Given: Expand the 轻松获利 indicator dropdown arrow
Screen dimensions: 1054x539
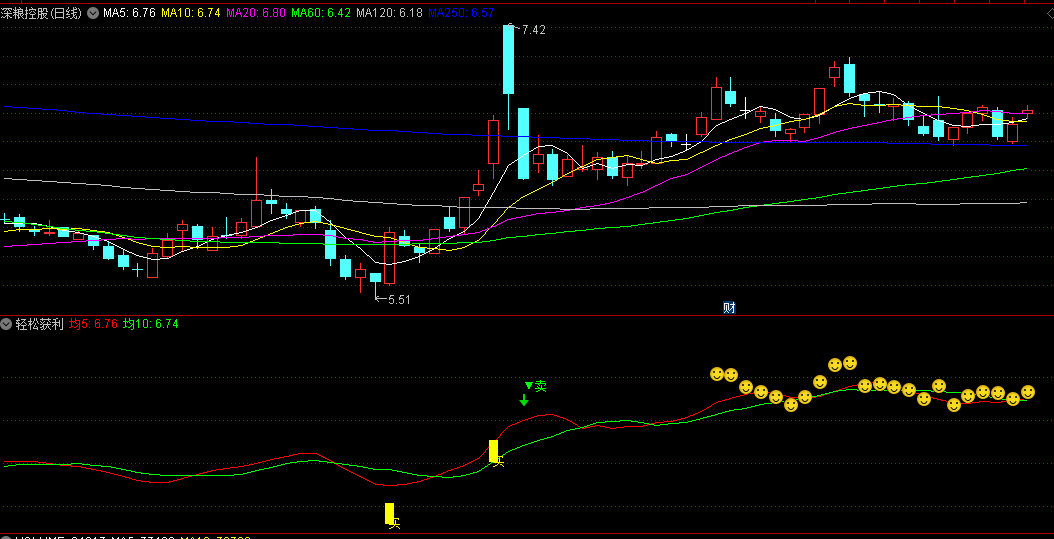Looking at the screenshot, I should pyautogui.click(x=7, y=324).
